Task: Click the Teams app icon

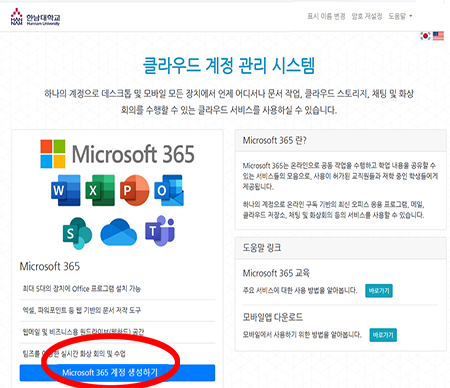Action: [x=160, y=231]
